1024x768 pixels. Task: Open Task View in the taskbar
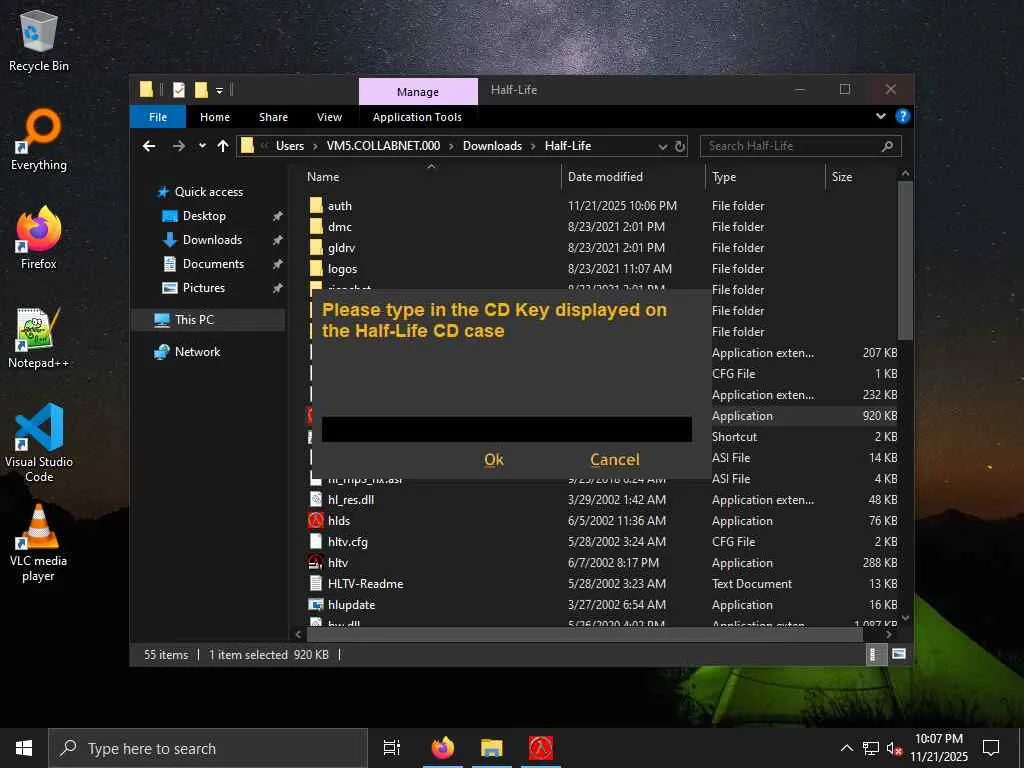point(391,748)
